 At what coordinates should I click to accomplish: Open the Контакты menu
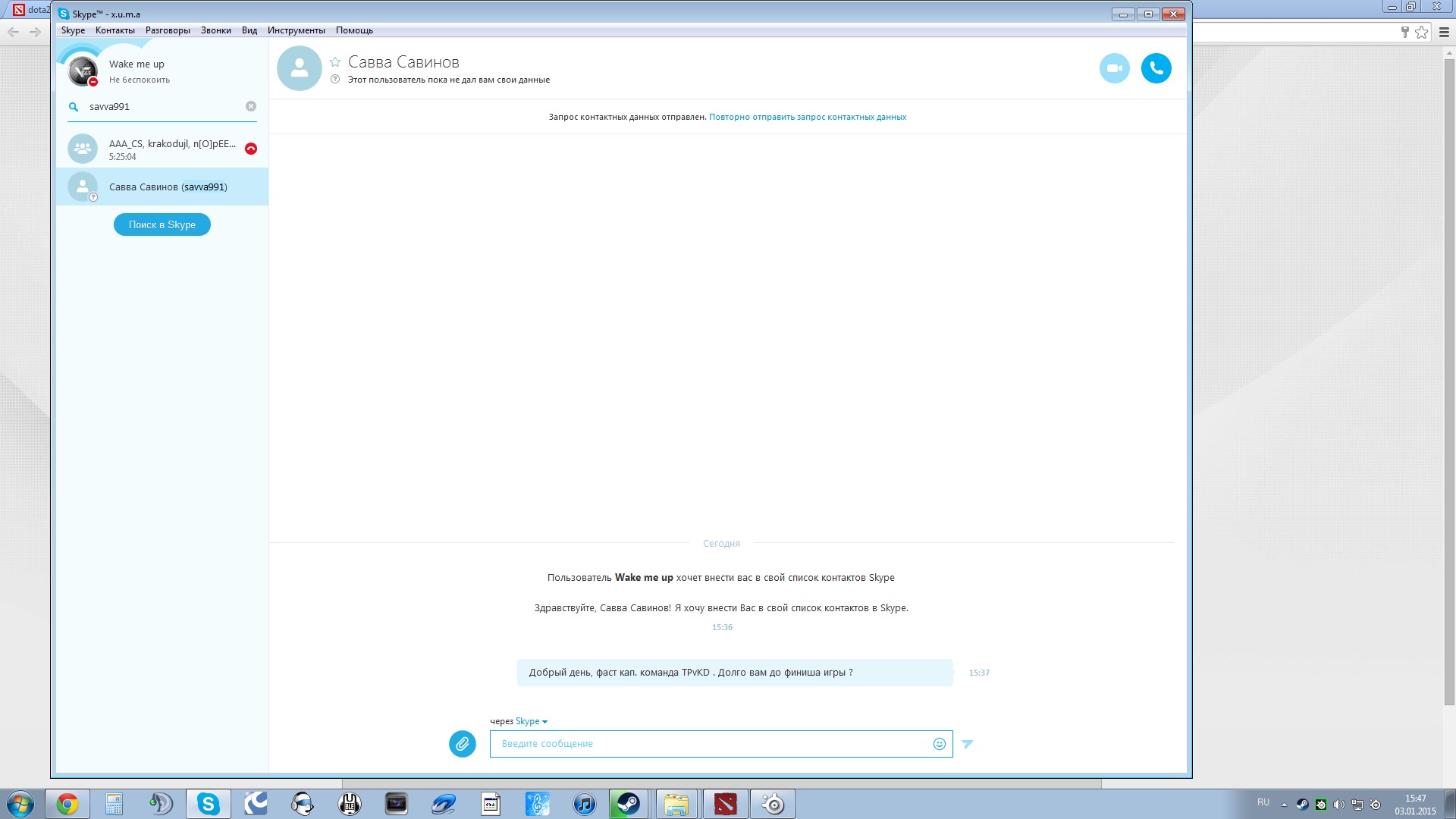click(x=115, y=30)
